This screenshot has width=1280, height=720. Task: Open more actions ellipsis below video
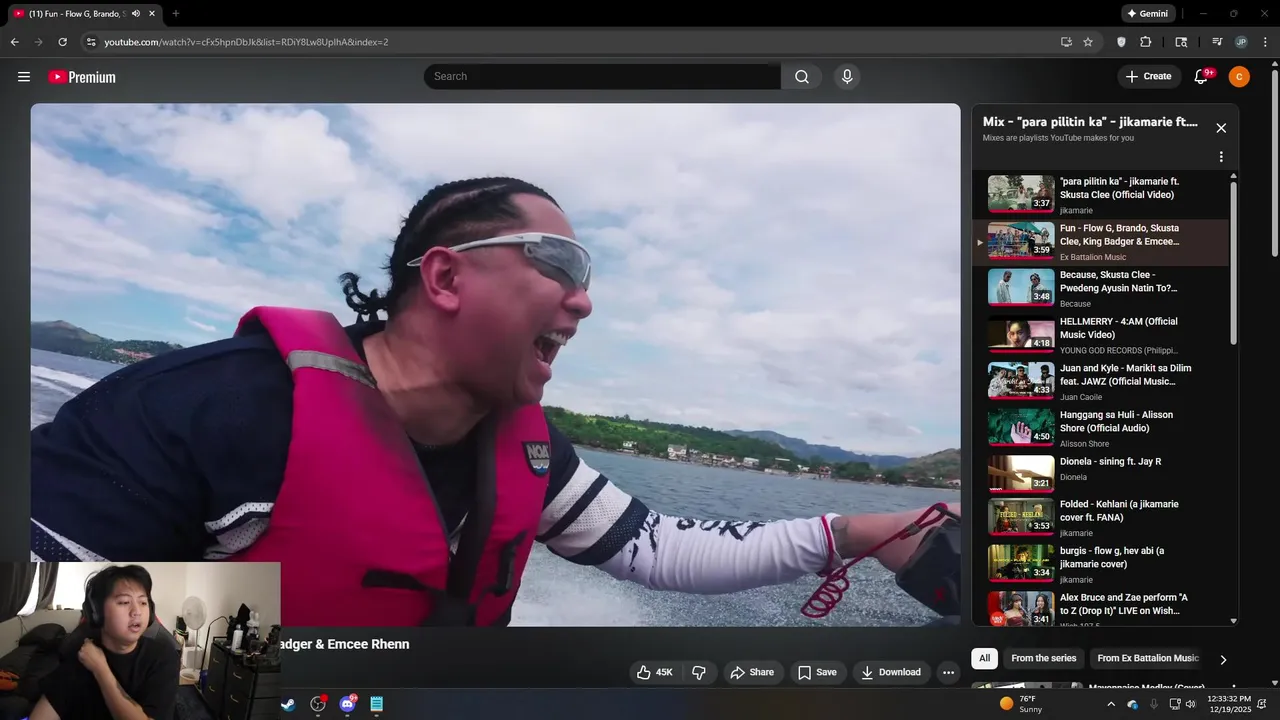click(x=948, y=672)
